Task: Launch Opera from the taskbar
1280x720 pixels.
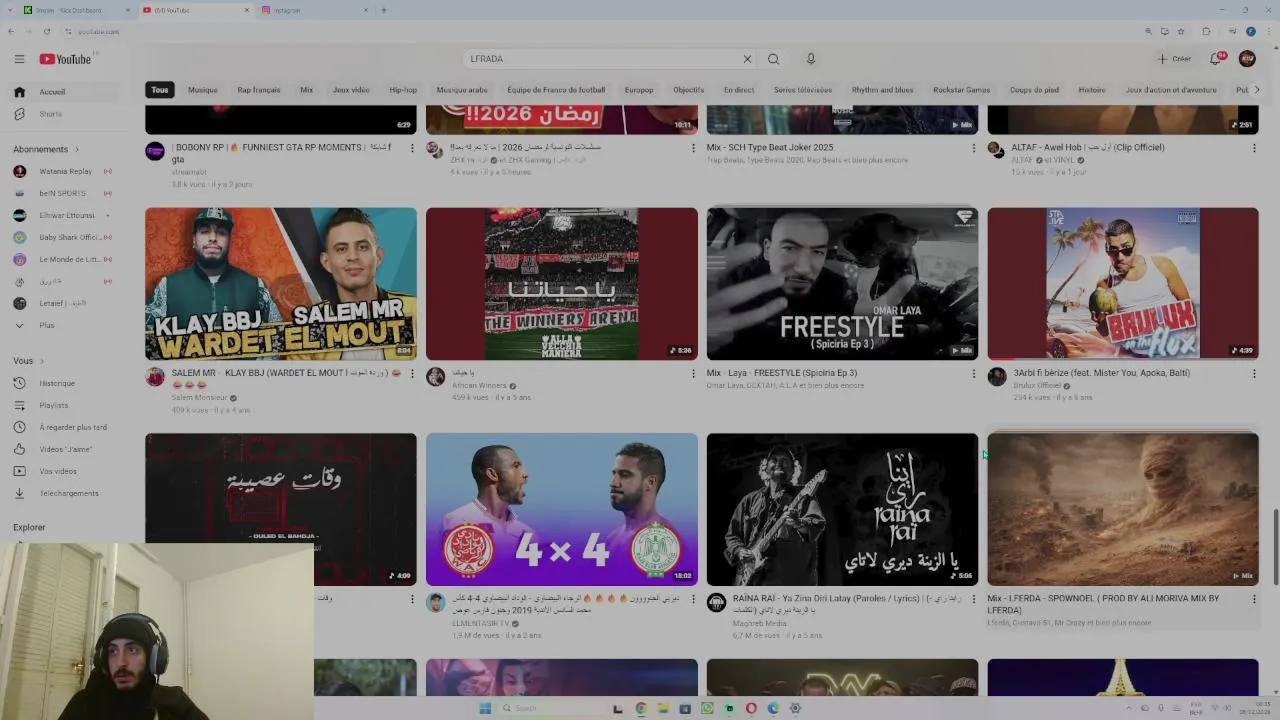Action: click(x=751, y=708)
